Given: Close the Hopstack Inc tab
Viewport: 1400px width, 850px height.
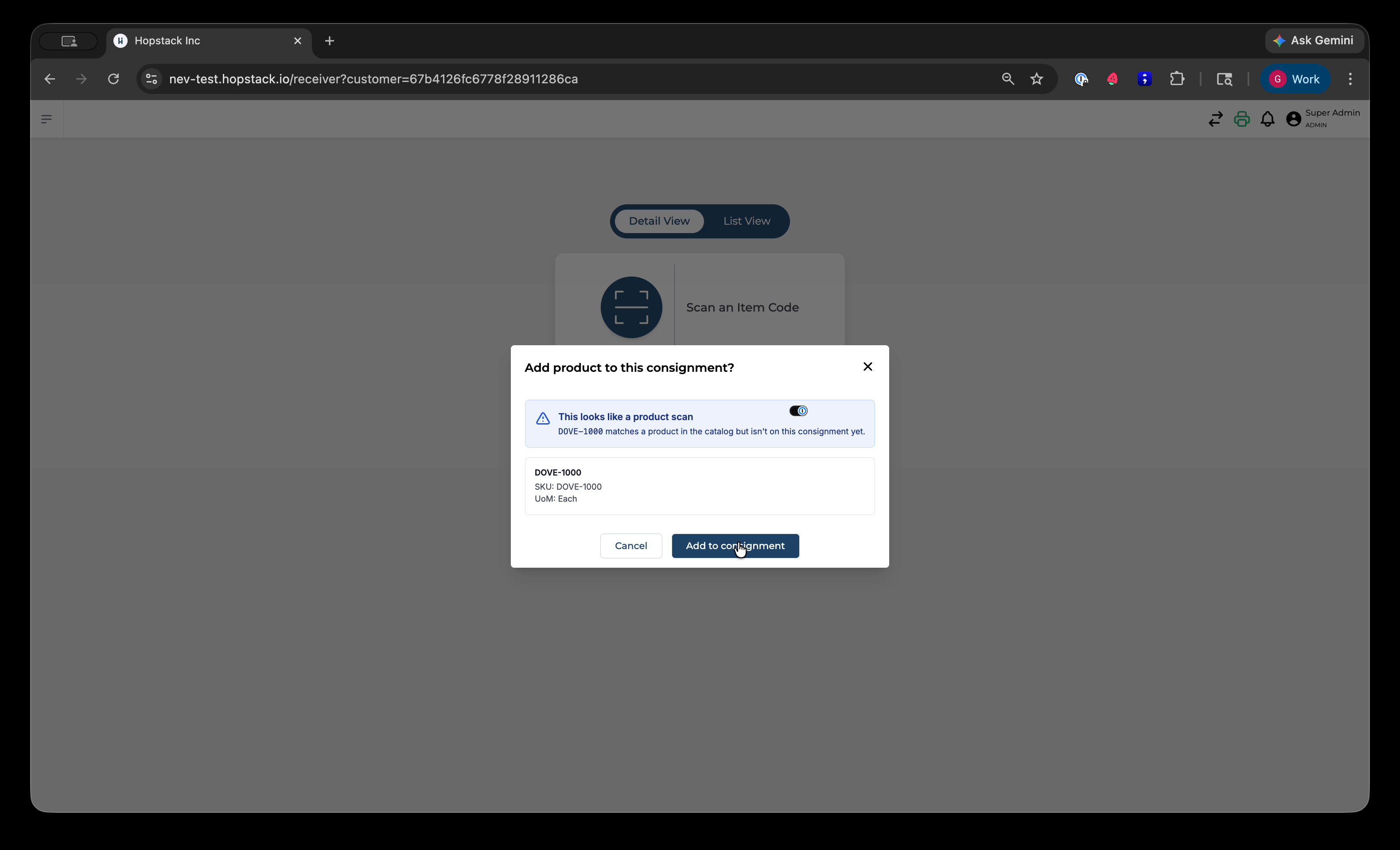Looking at the screenshot, I should (298, 41).
